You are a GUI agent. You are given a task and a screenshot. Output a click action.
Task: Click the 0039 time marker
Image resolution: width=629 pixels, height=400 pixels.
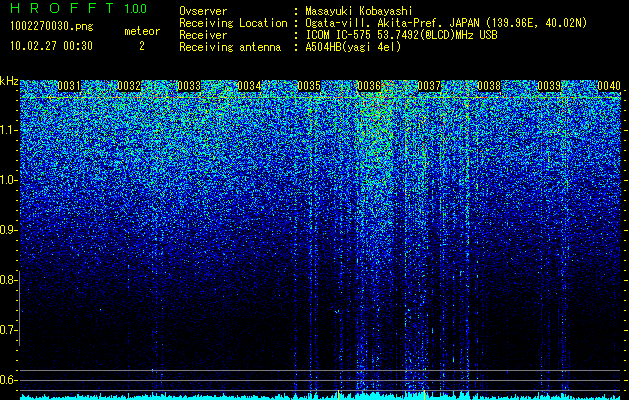pyautogui.click(x=549, y=86)
